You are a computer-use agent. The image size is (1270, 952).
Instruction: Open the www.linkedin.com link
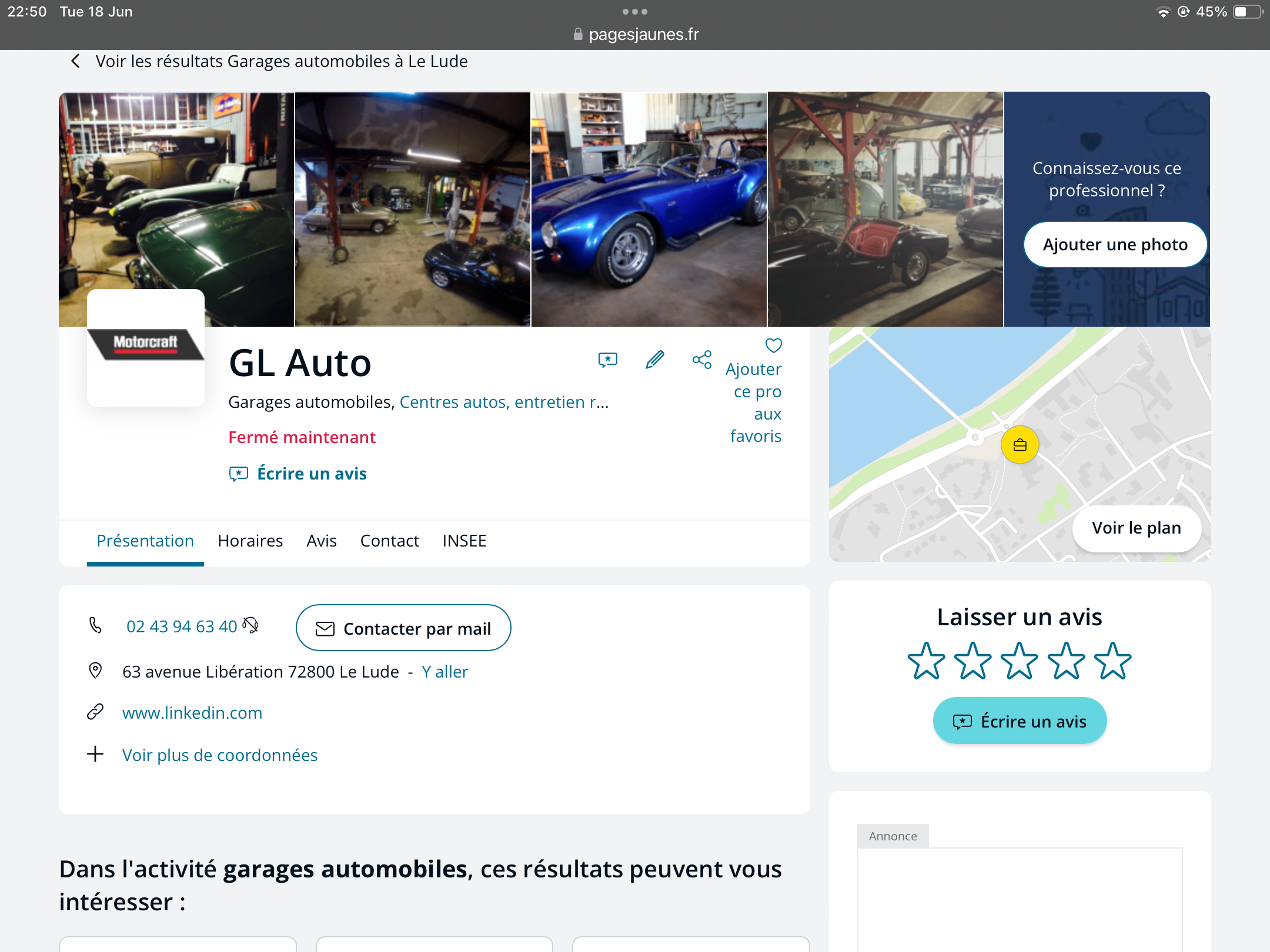click(192, 713)
